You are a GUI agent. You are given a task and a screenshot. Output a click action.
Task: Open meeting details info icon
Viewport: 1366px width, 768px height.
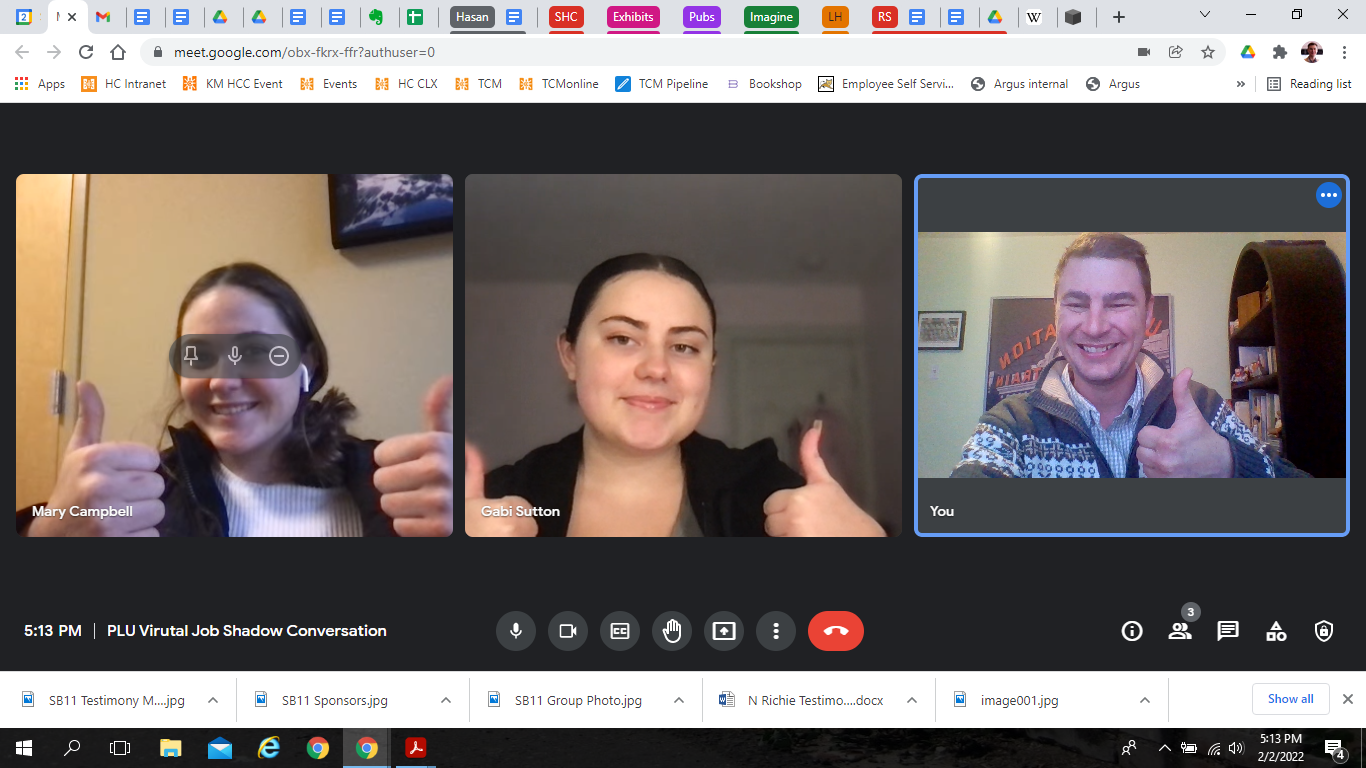pyautogui.click(x=1132, y=631)
